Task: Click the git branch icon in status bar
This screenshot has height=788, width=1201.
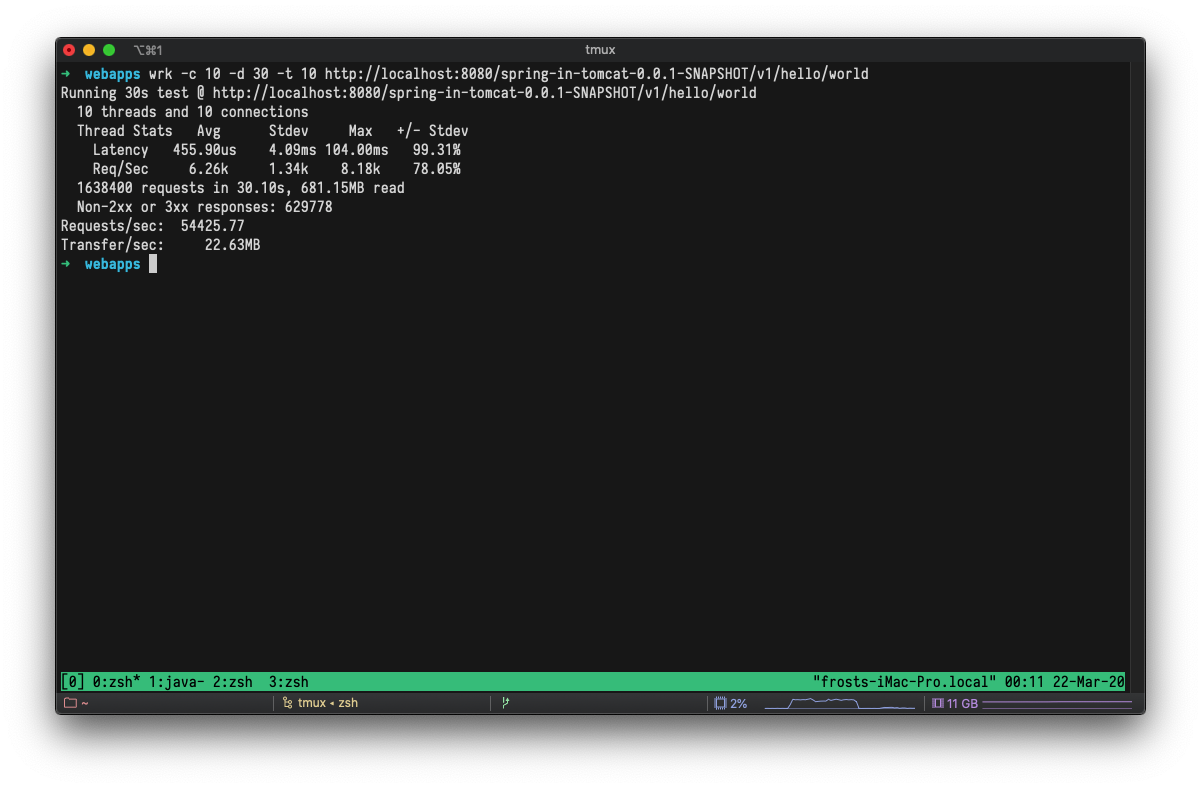Action: point(505,703)
